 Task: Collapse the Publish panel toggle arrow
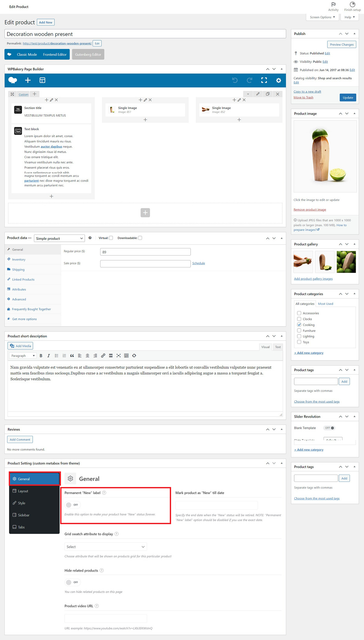pyautogui.click(x=355, y=34)
